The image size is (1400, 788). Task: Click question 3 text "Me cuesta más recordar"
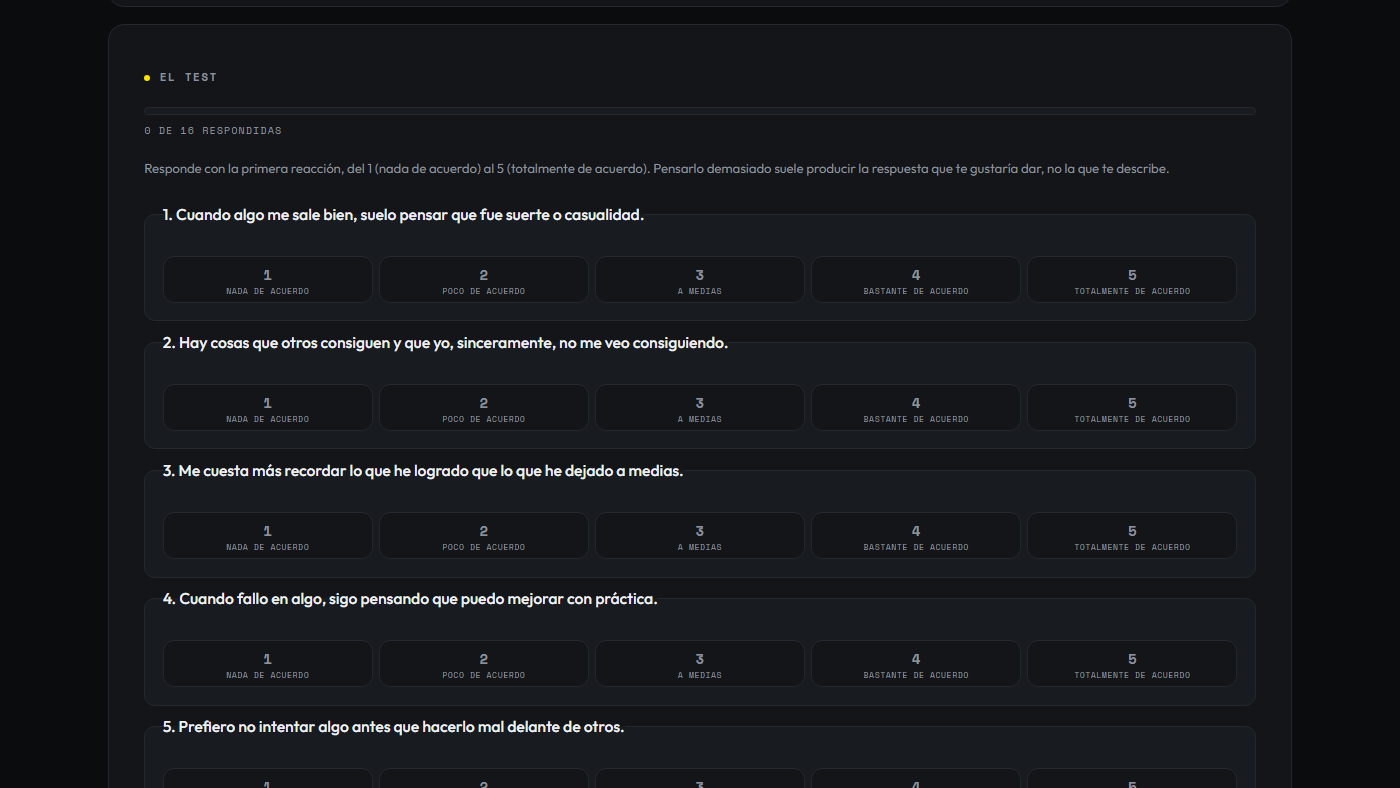click(x=423, y=471)
